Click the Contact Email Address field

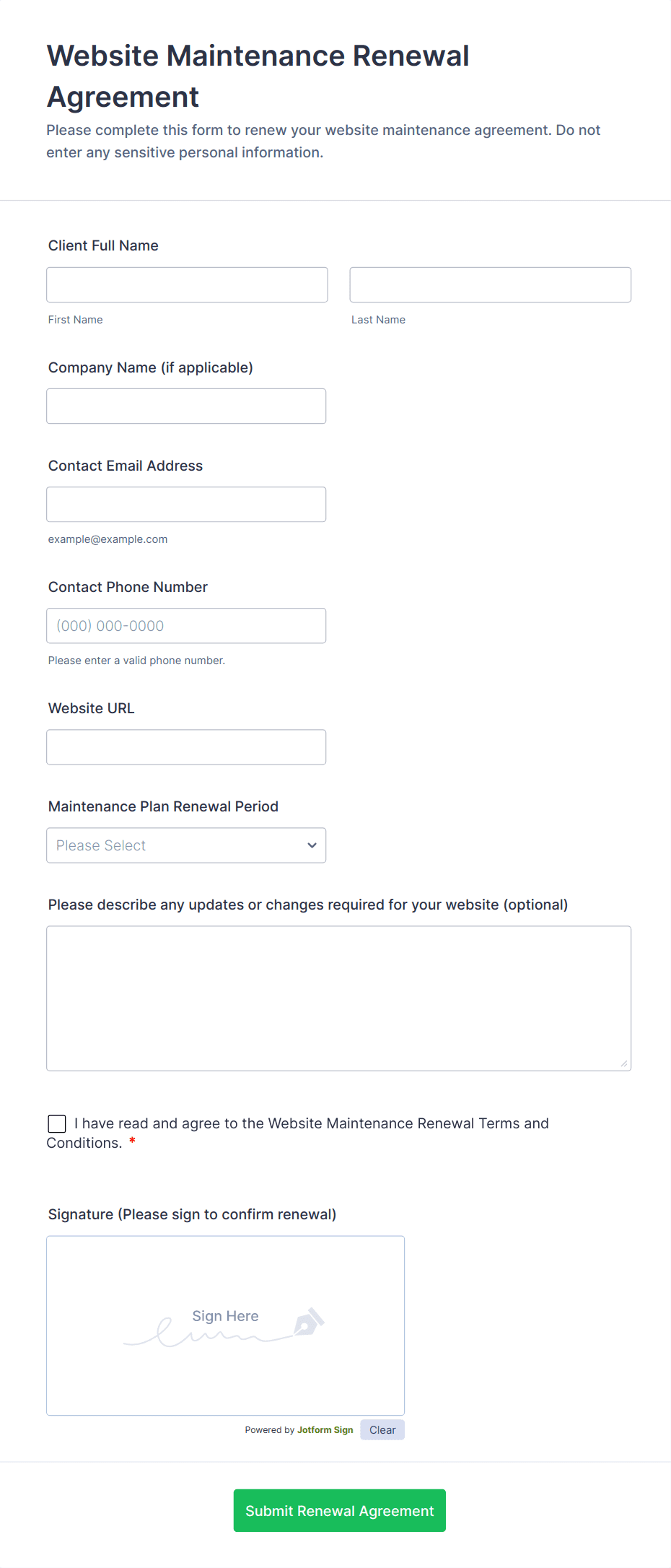tap(186, 504)
